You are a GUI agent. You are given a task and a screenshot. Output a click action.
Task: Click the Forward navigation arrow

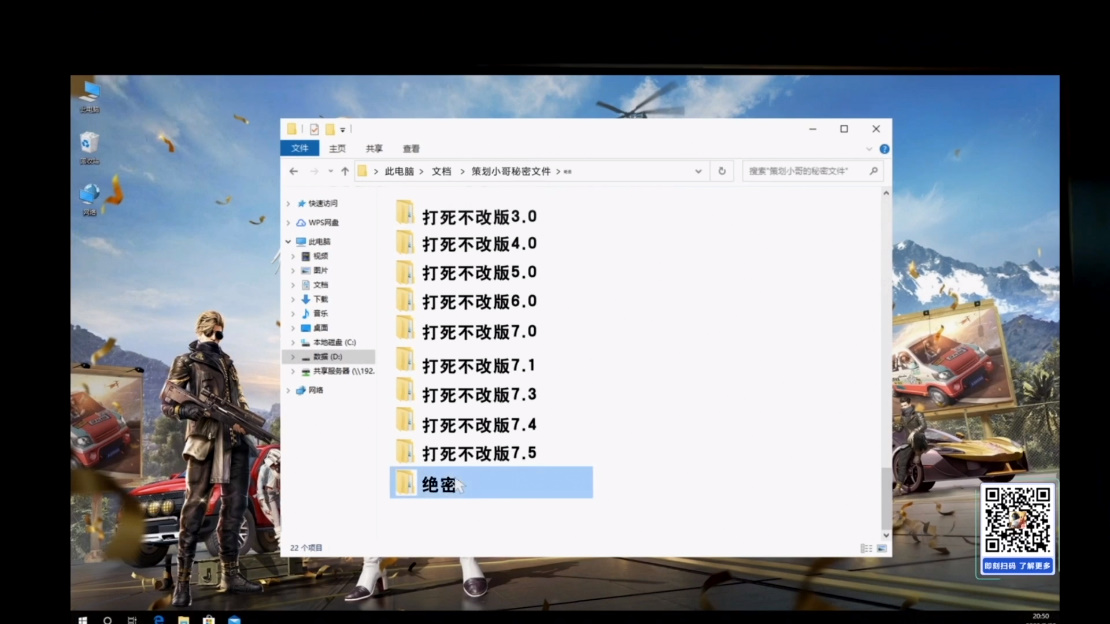314,171
